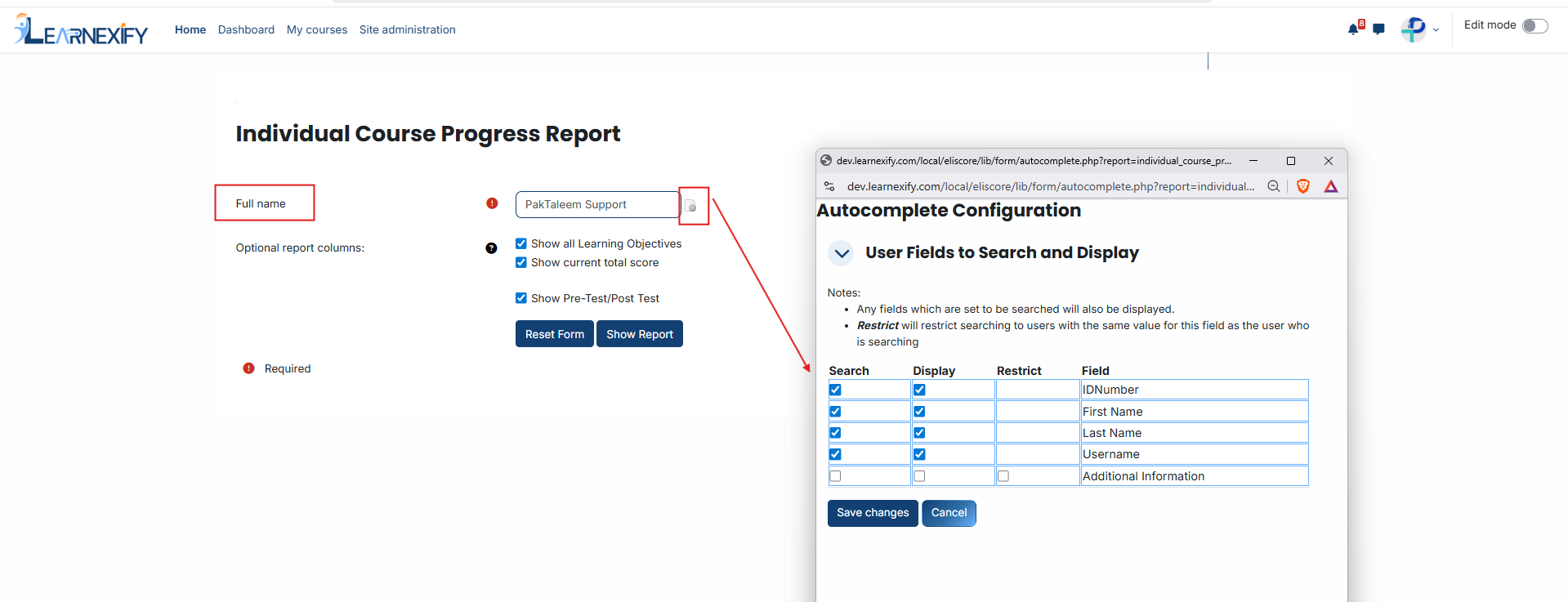This screenshot has width=1568, height=602.
Task: Click the Show Report button
Action: pos(640,334)
